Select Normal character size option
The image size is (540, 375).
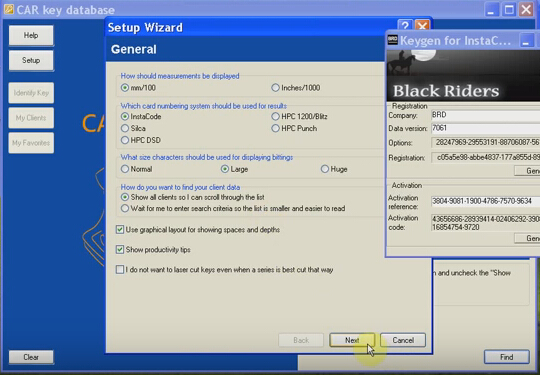pyautogui.click(x=136, y=169)
